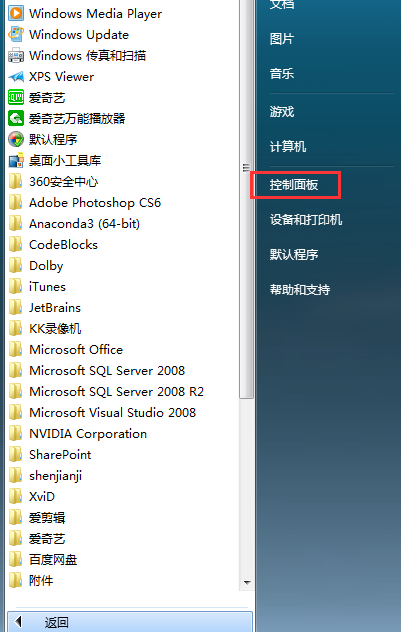Click the shenjianji folder icon
The image size is (401, 632).
click(x=16, y=475)
